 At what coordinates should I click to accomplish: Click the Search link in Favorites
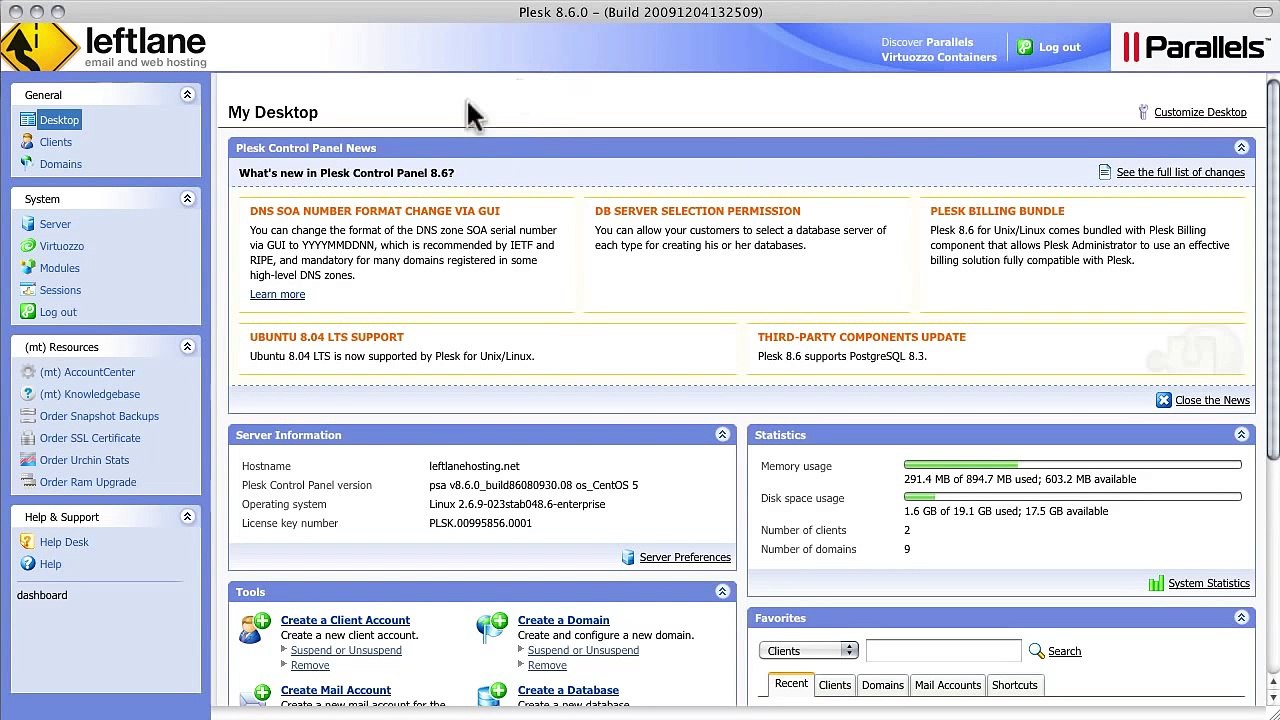(x=1064, y=651)
